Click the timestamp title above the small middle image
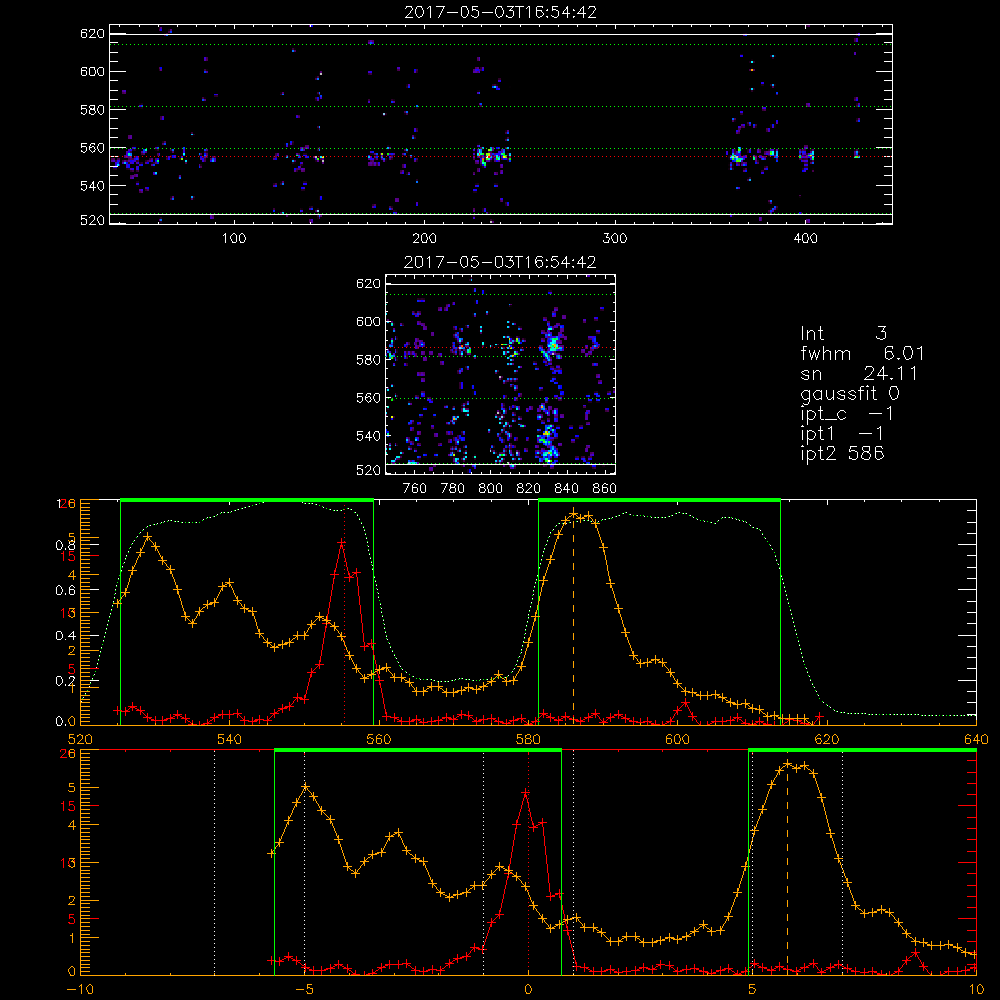The image size is (1000, 1000). tap(501, 262)
